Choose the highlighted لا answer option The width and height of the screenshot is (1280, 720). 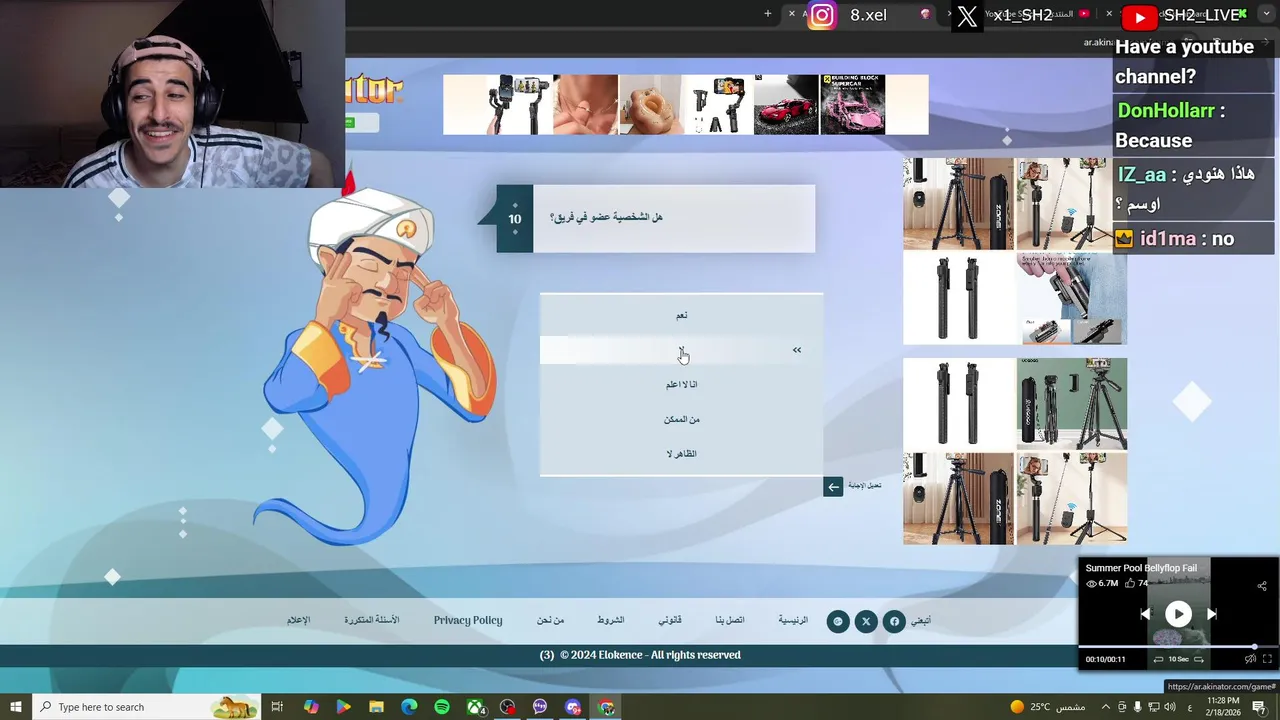point(681,350)
